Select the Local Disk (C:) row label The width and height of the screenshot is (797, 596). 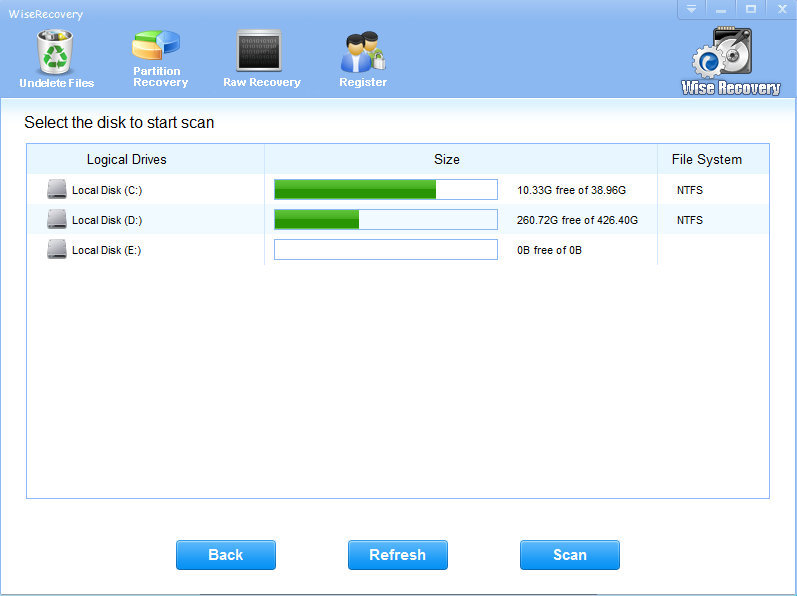click(x=106, y=190)
